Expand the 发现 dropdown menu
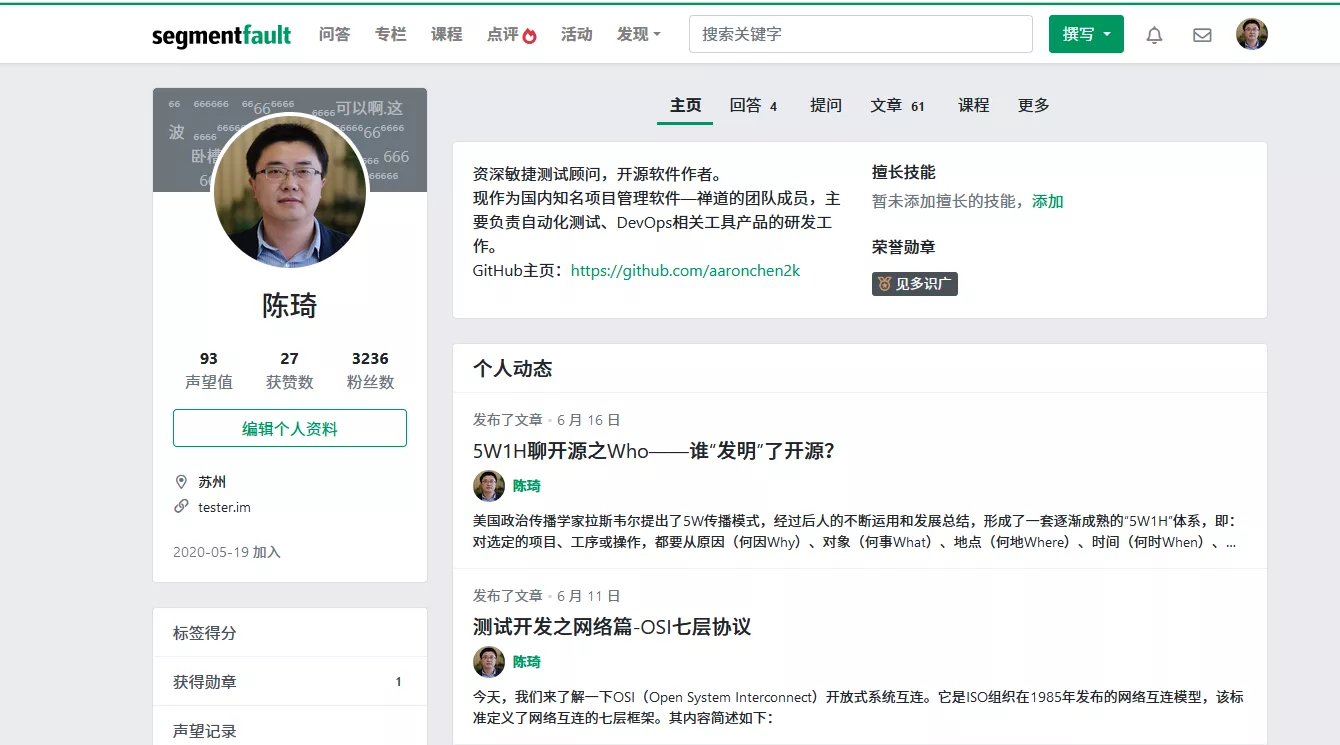The image size is (1340, 745). pos(638,34)
